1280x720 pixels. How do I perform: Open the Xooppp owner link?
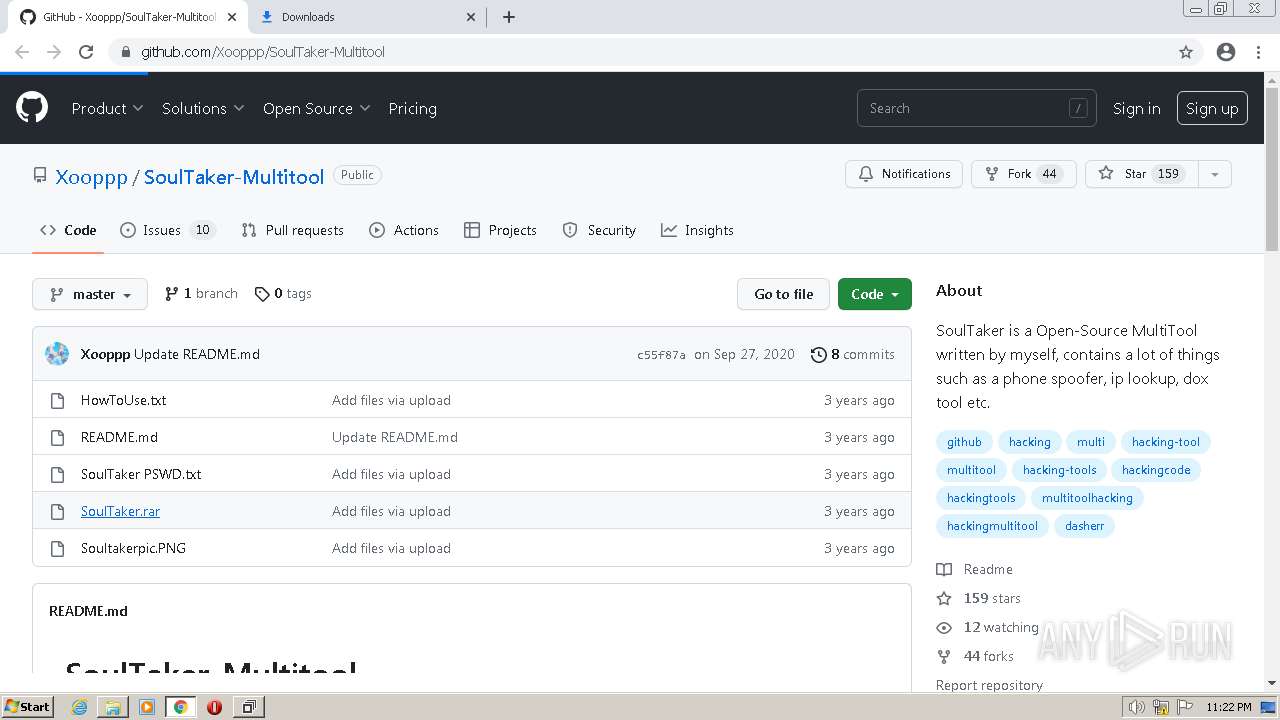click(x=91, y=177)
